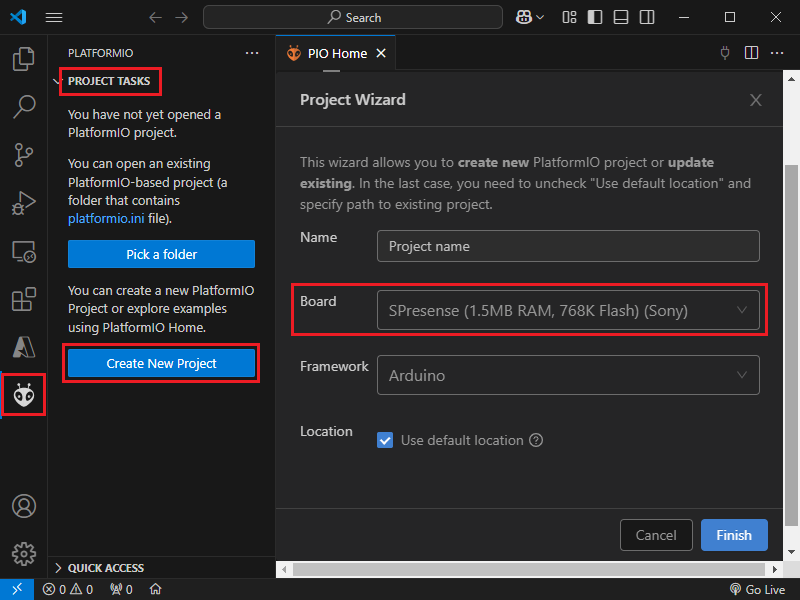Viewport: 800px width, 600px height.
Task: Open the Extensions view icon
Action: click(24, 299)
